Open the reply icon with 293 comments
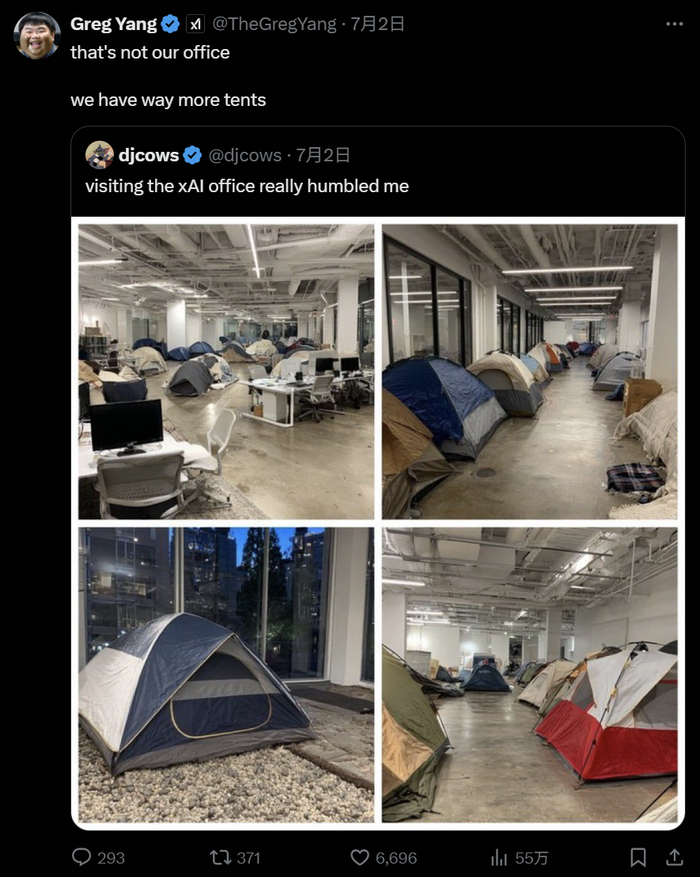Viewport: 700px width, 877px height. pos(82,857)
